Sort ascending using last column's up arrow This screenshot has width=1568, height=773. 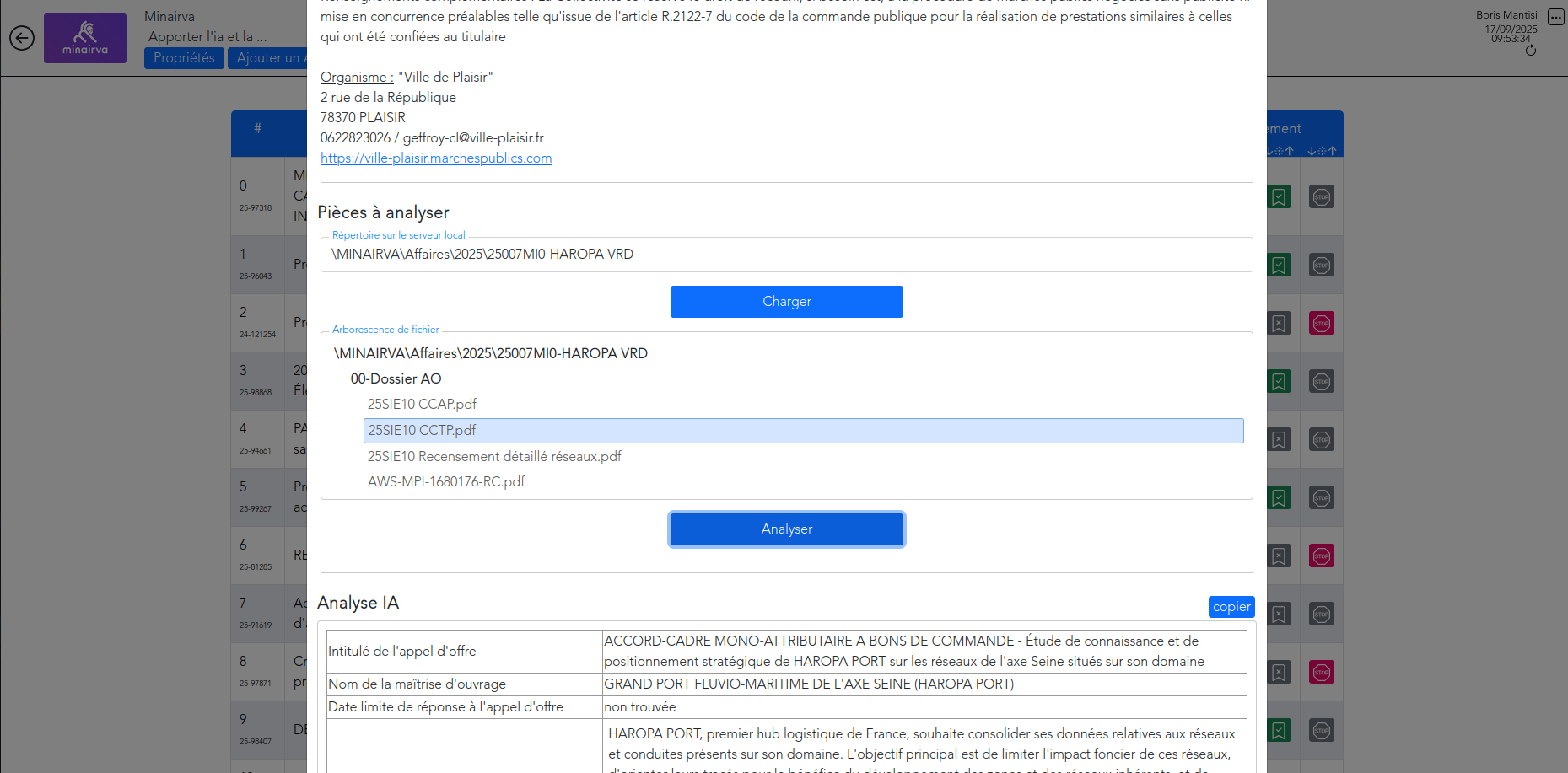(x=1333, y=151)
